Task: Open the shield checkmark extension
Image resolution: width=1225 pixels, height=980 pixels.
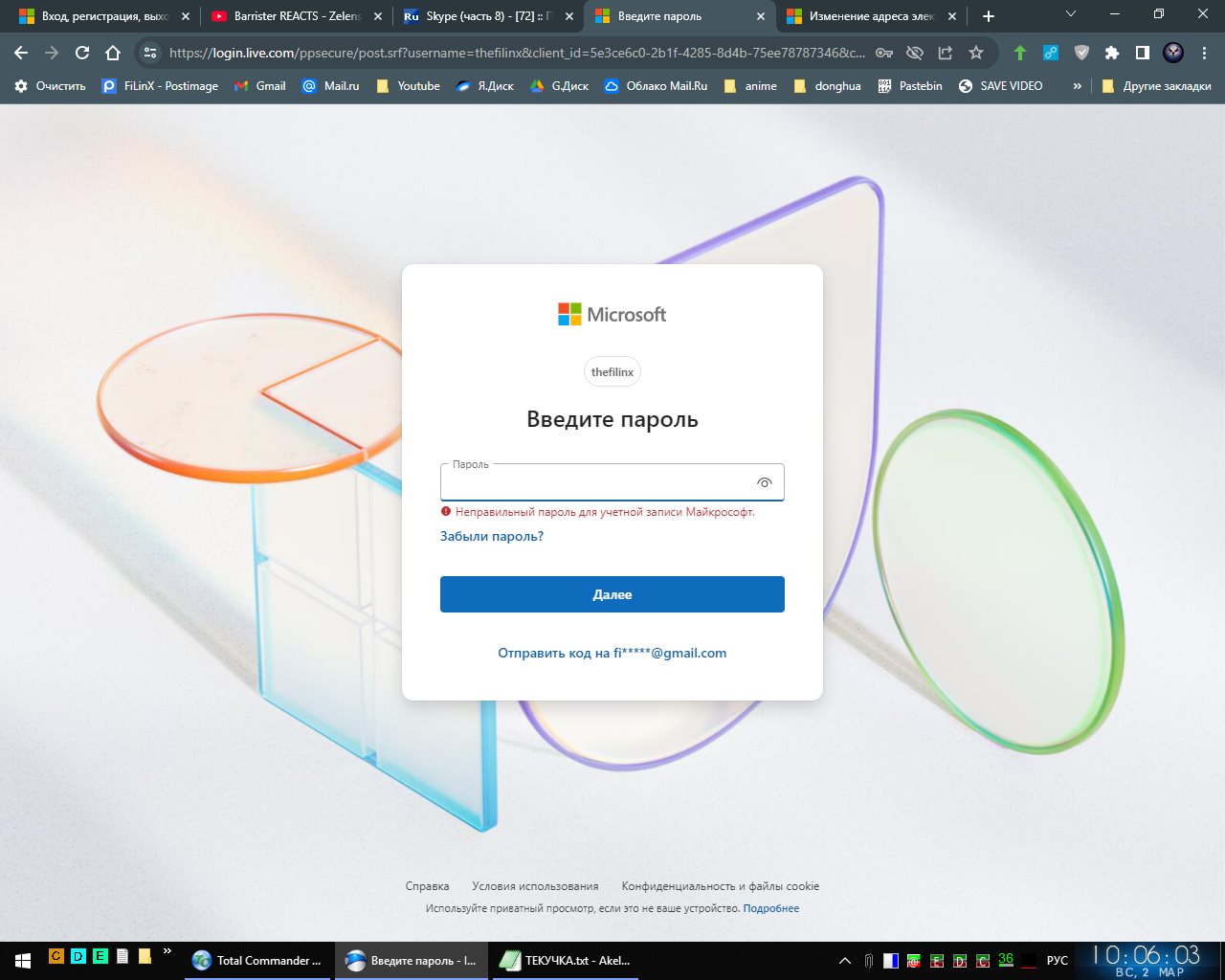Action: pos(1081,53)
